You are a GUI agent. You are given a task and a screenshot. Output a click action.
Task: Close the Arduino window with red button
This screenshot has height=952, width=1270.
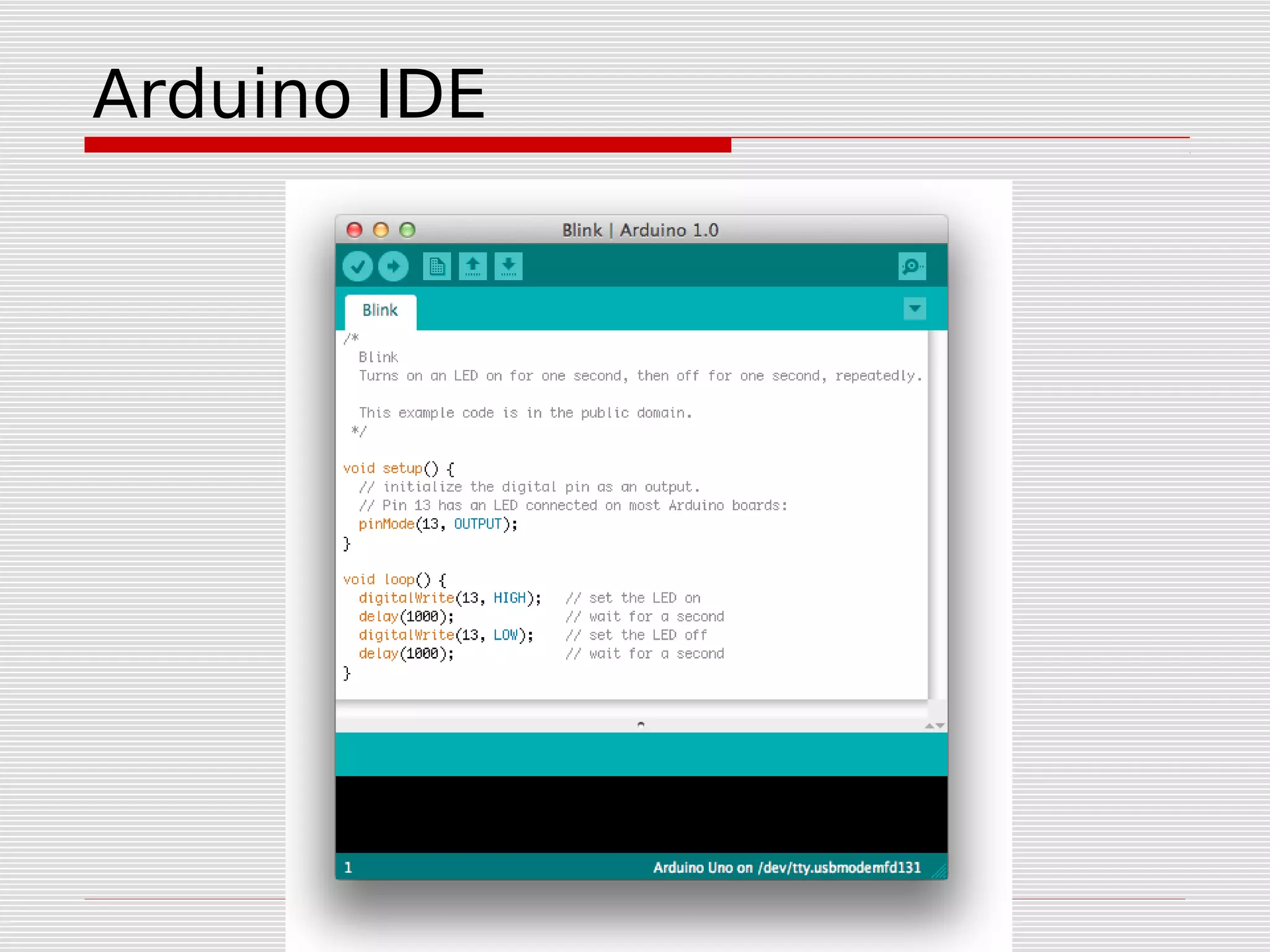point(355,230)
